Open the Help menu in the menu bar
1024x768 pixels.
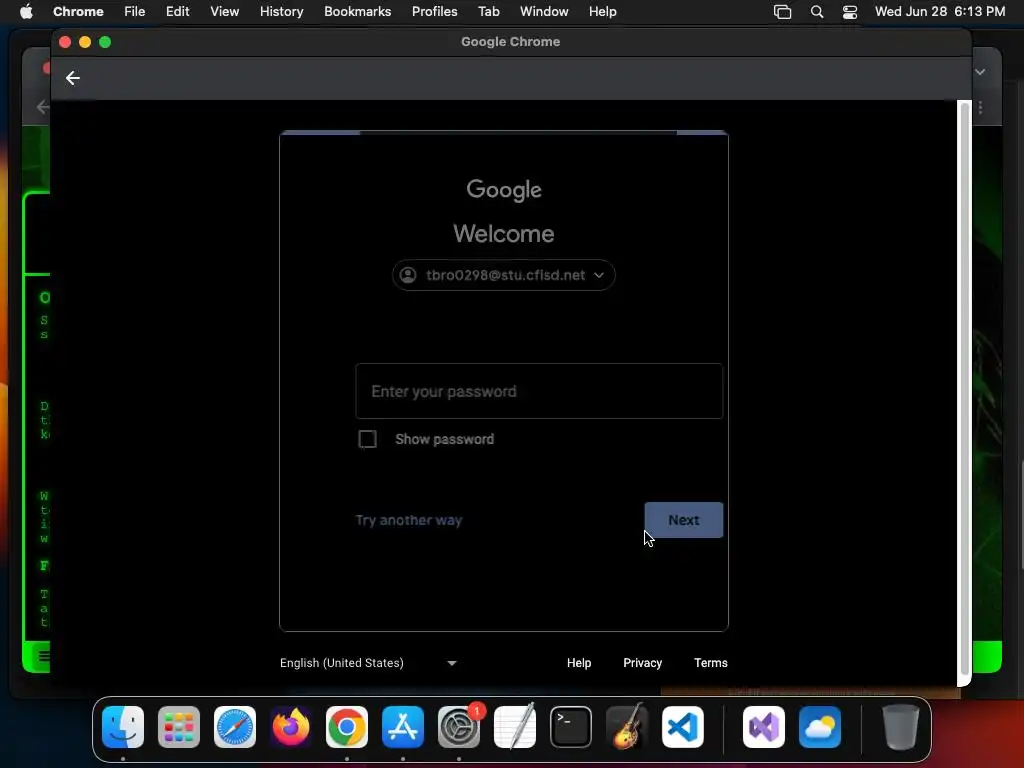[x=602, y=12]
